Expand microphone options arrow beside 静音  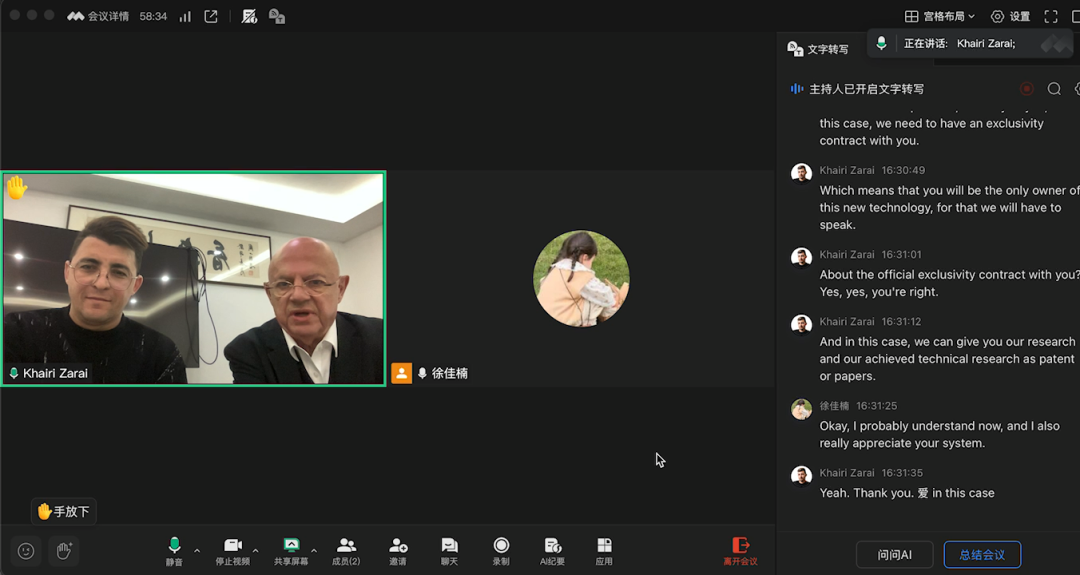click(197, 550)
